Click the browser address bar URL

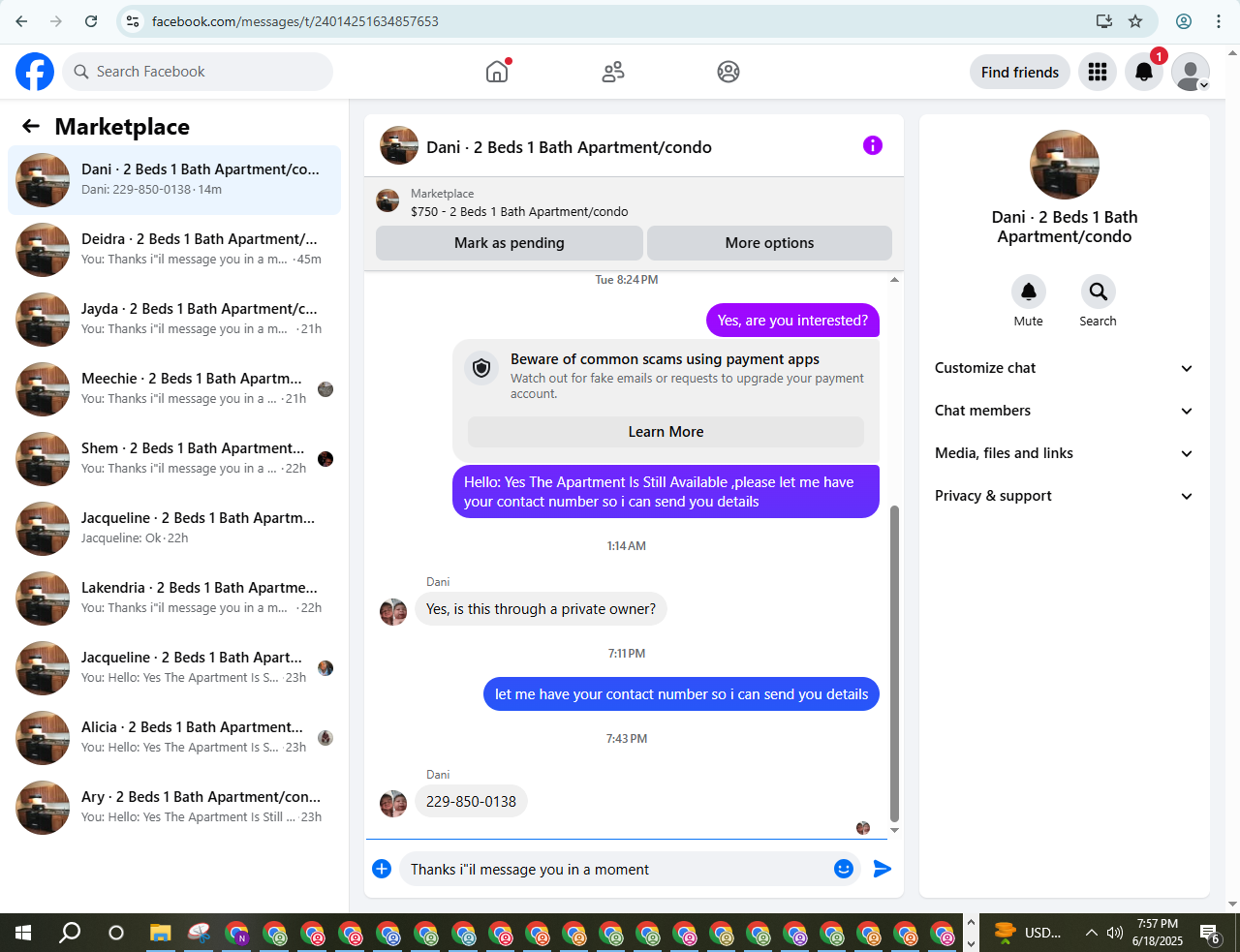coord(294,21)
